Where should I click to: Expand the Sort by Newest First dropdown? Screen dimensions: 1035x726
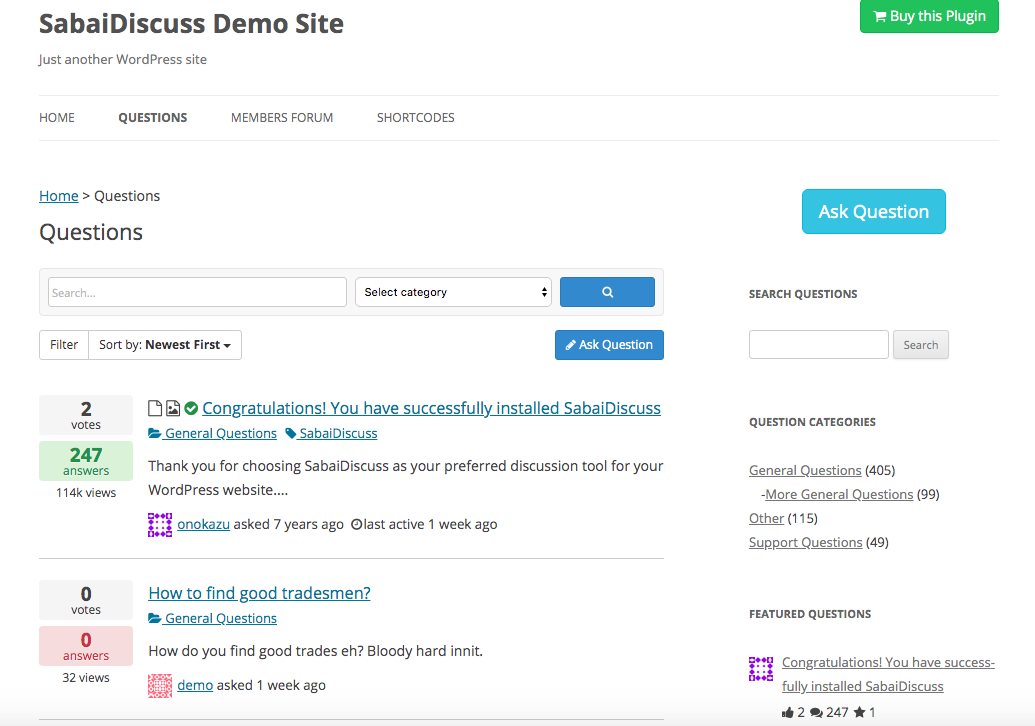click(x=165, y=345)
